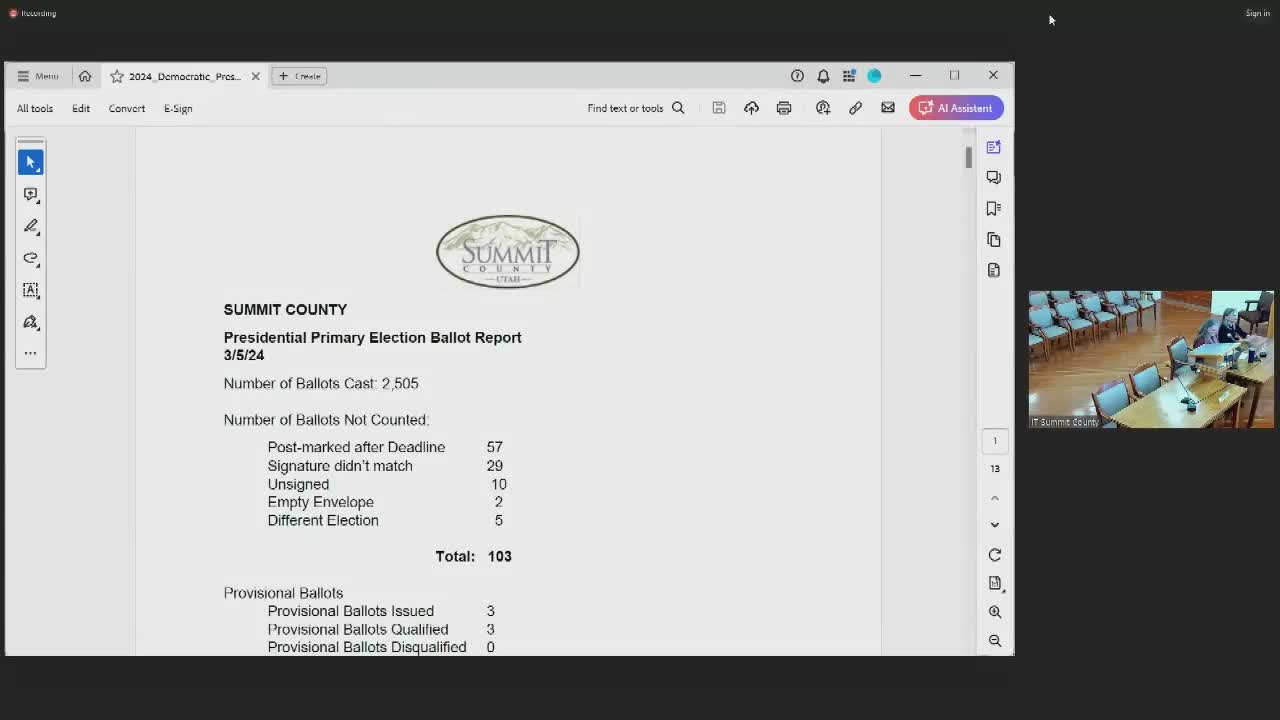Viewport: 1280px width, 720px height.
Task: Open the AI Assistant
Action: [956, 108]
